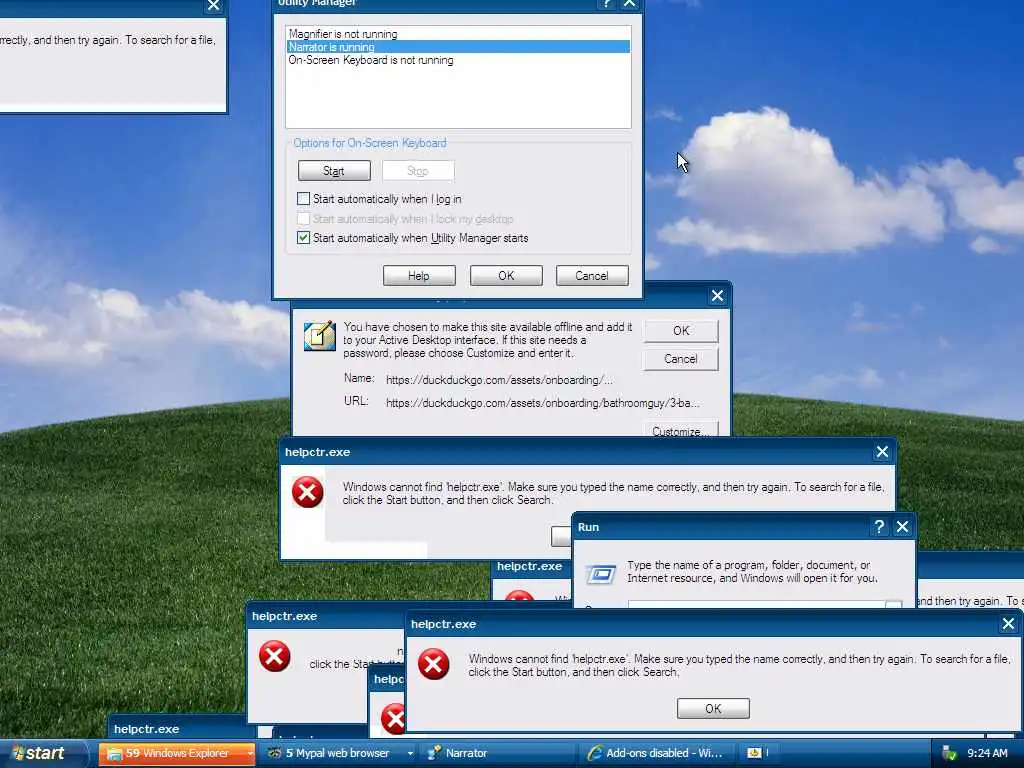
Task: Expand the Windows Explorer group dropdown arrow
Action: click(x=249, y=754)
